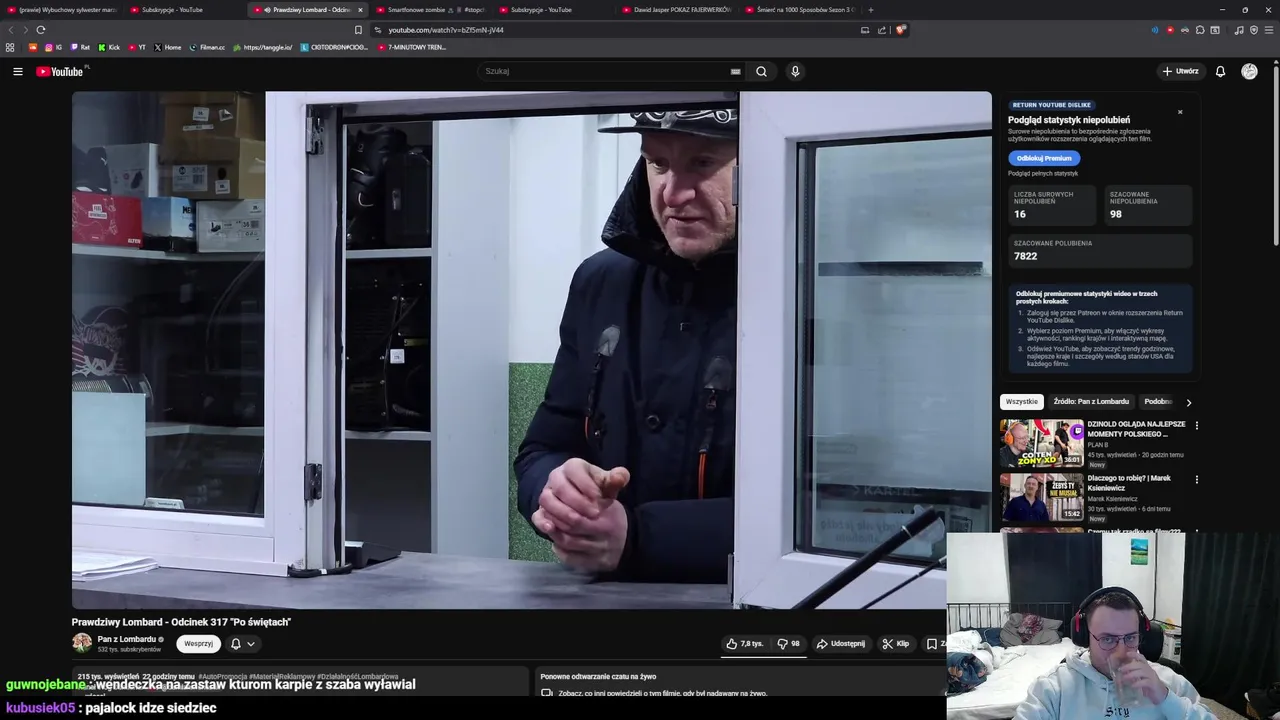The image size is (1280, 720).
Task: Switch to Śmierć na 1000 Sposobów tab
Action: pos(800,10)
